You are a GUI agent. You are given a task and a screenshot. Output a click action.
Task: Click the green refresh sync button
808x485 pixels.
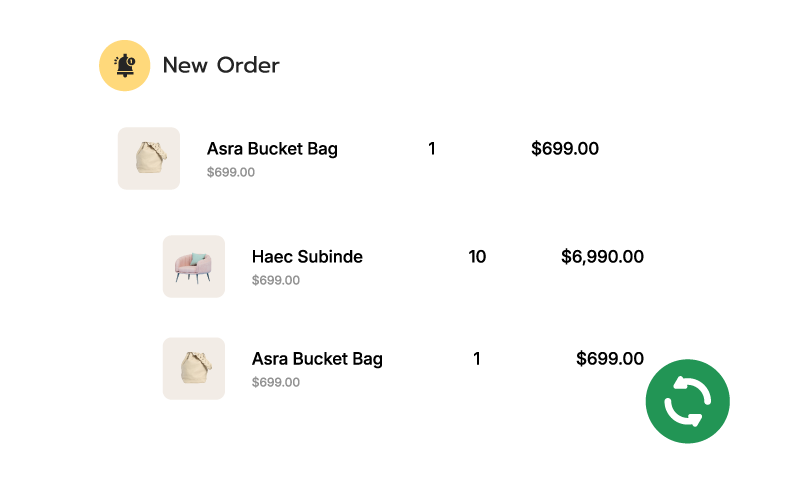click(x=687, y=401)
